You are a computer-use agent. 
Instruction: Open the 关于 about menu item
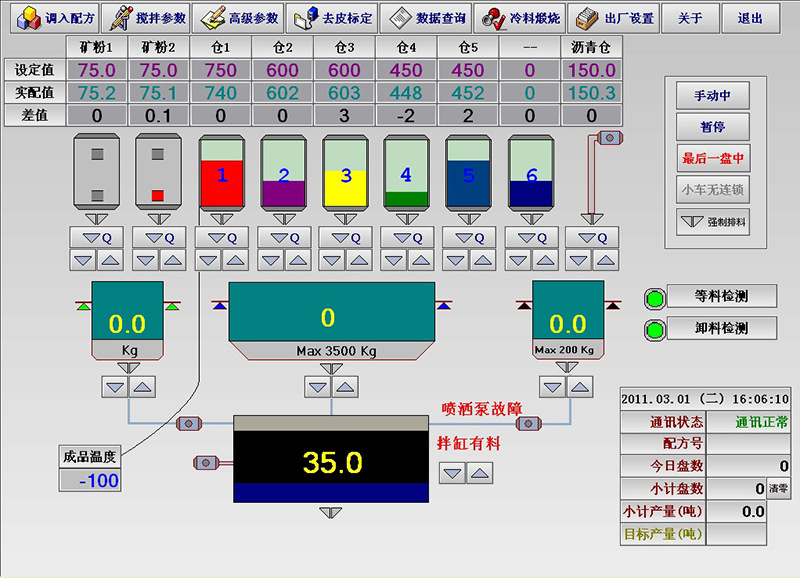click(690, 18)
